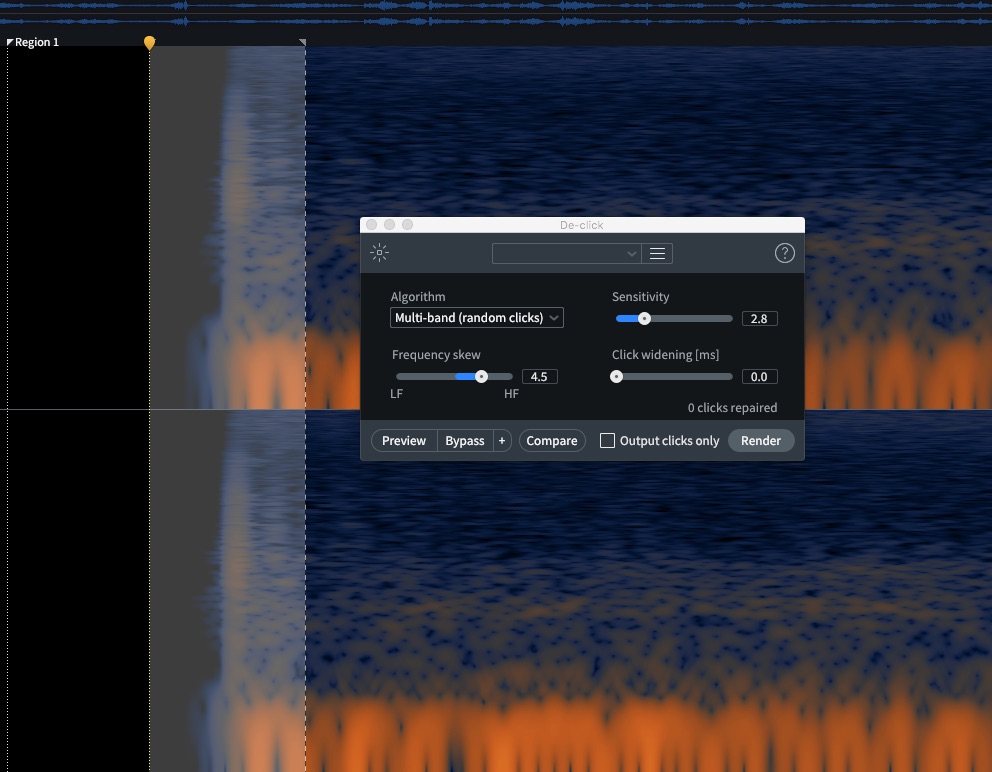This screenshot has height=772, width=992.
Task: Enable Output clicks only checkbox
Action: point(607,440)
